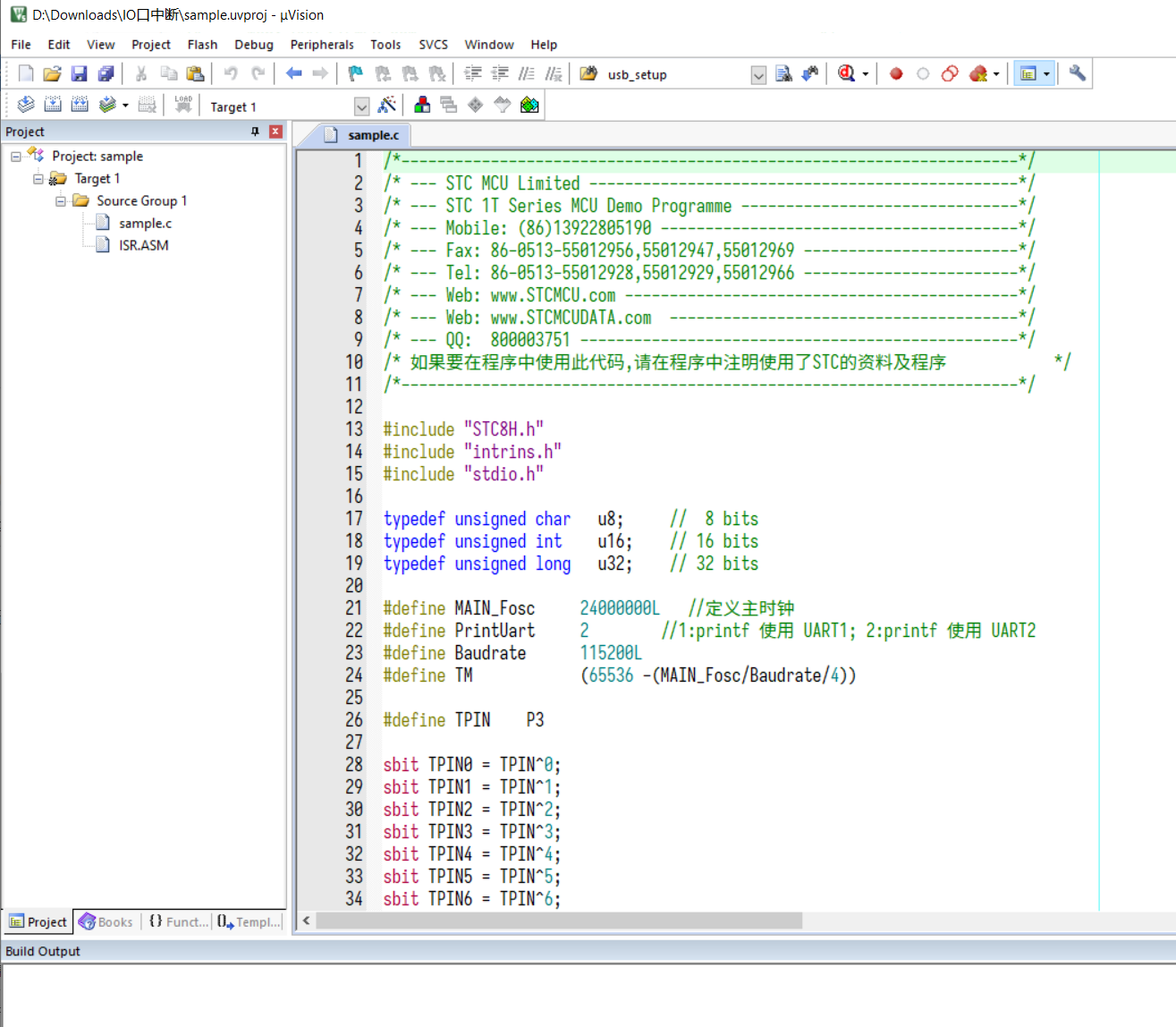This screenshot has height=1027, width=1176.
Task: Open the Edit menu
Action: click(59, 45)
